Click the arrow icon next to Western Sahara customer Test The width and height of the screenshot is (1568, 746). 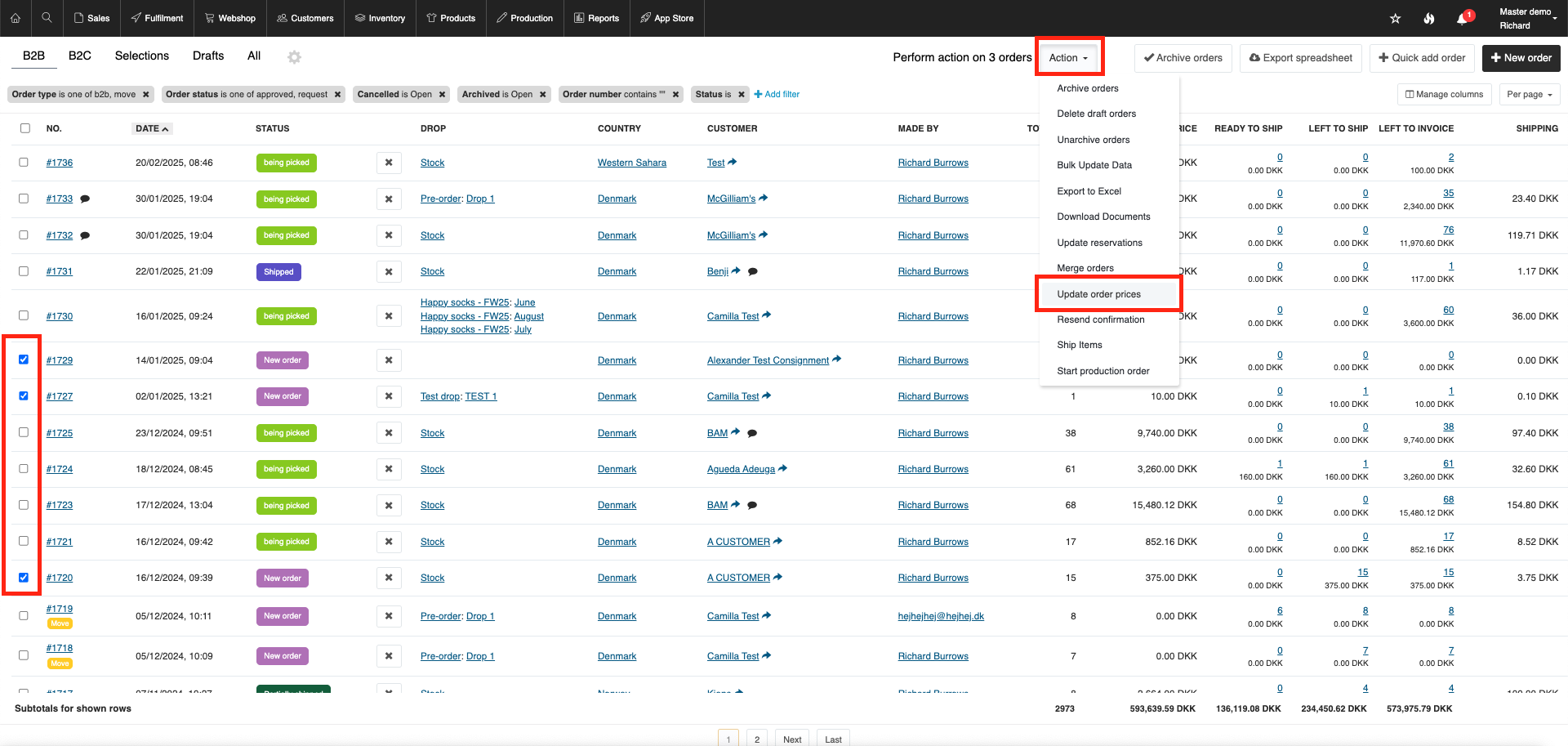click(732, 162)
